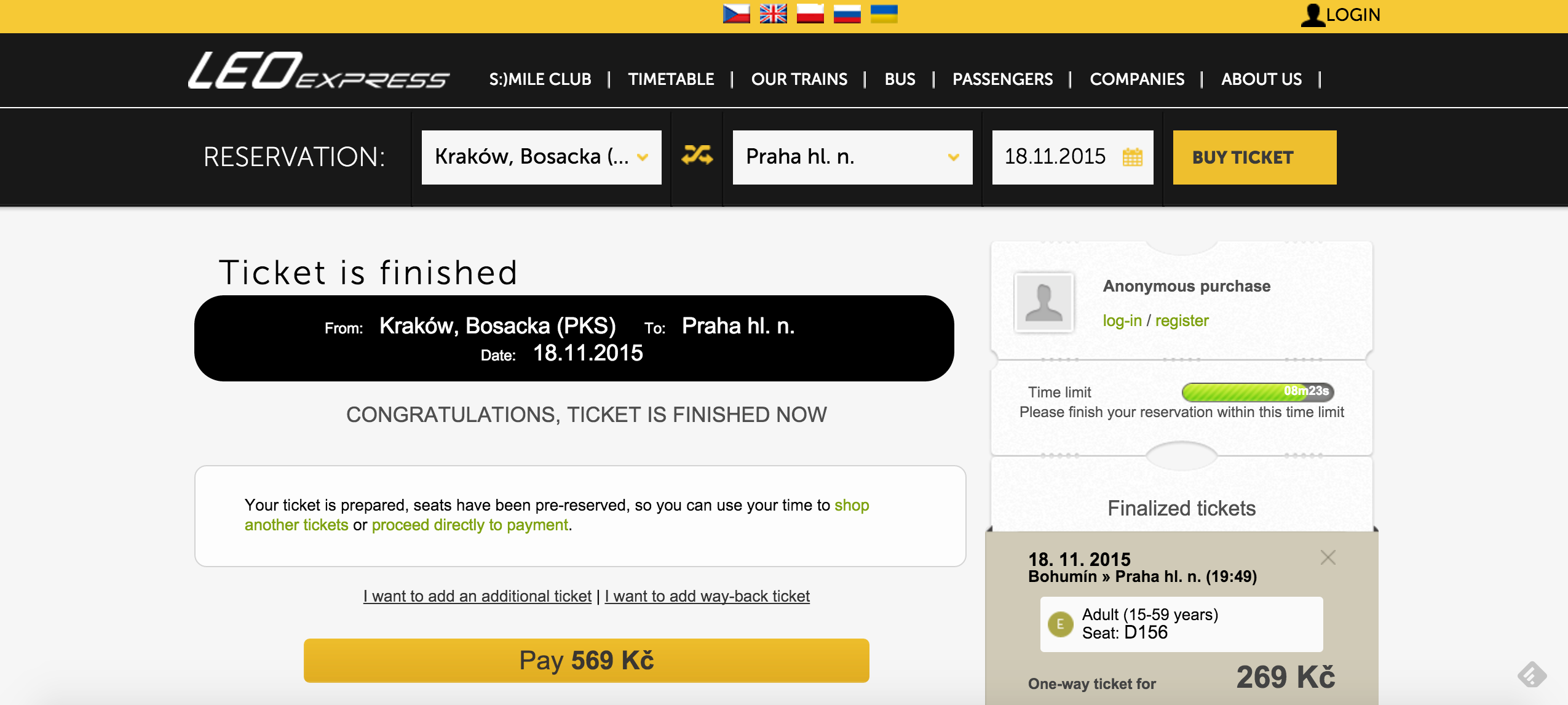
Task: Select the British flag for English
Action: pos(773,14)
